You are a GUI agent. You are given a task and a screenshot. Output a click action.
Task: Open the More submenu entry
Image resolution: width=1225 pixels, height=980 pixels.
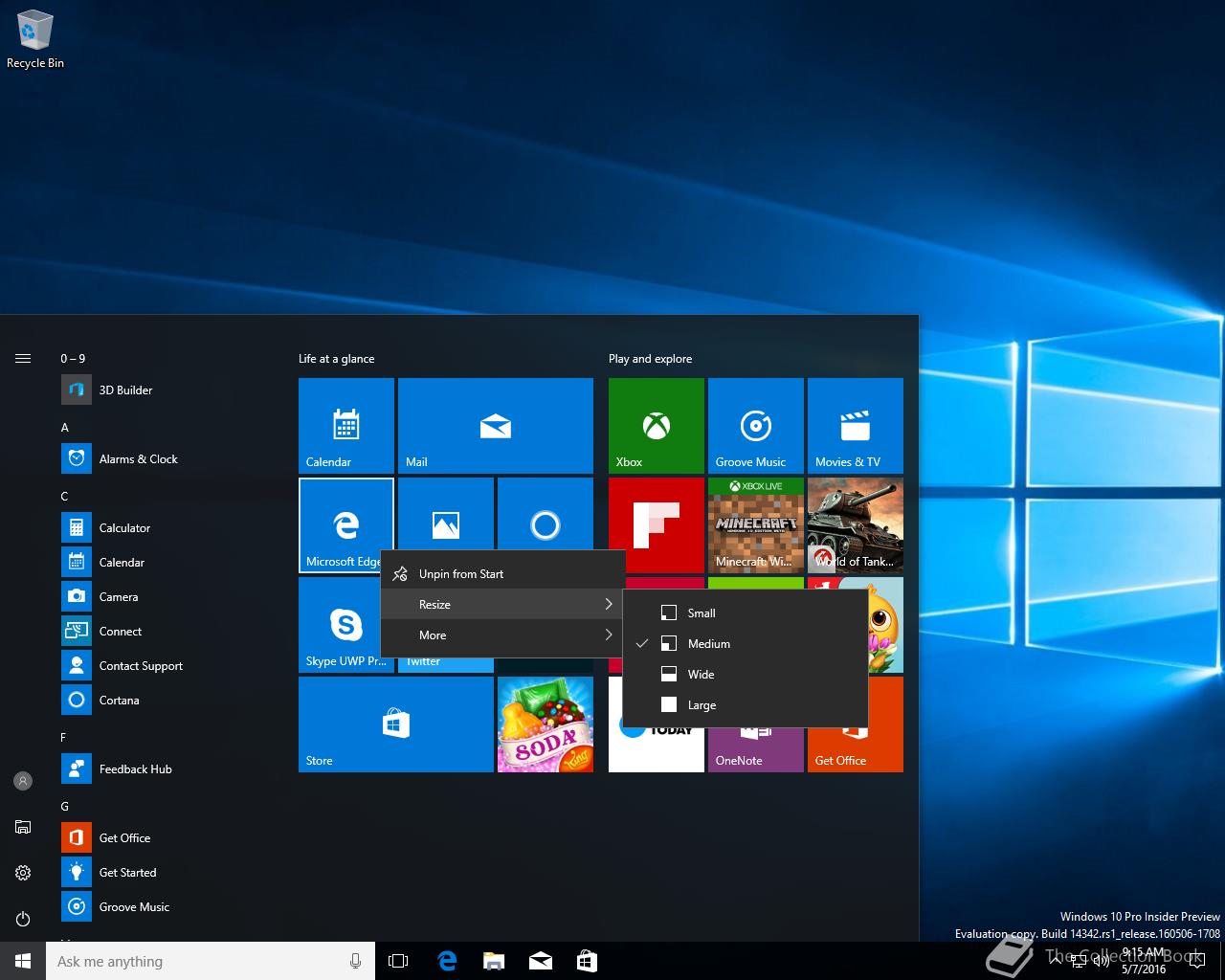(x=502, y=635)
